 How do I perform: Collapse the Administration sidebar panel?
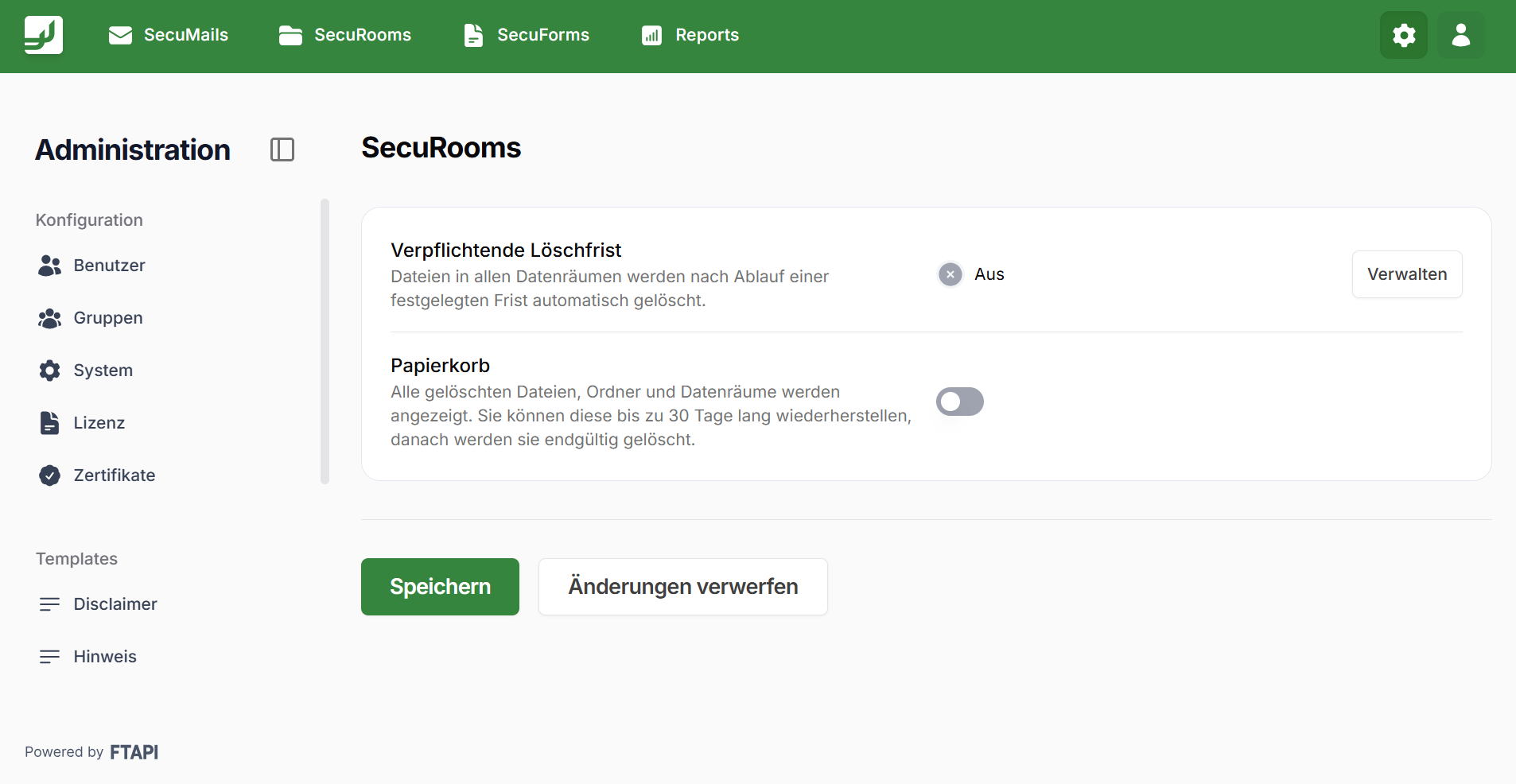point(282,149)
